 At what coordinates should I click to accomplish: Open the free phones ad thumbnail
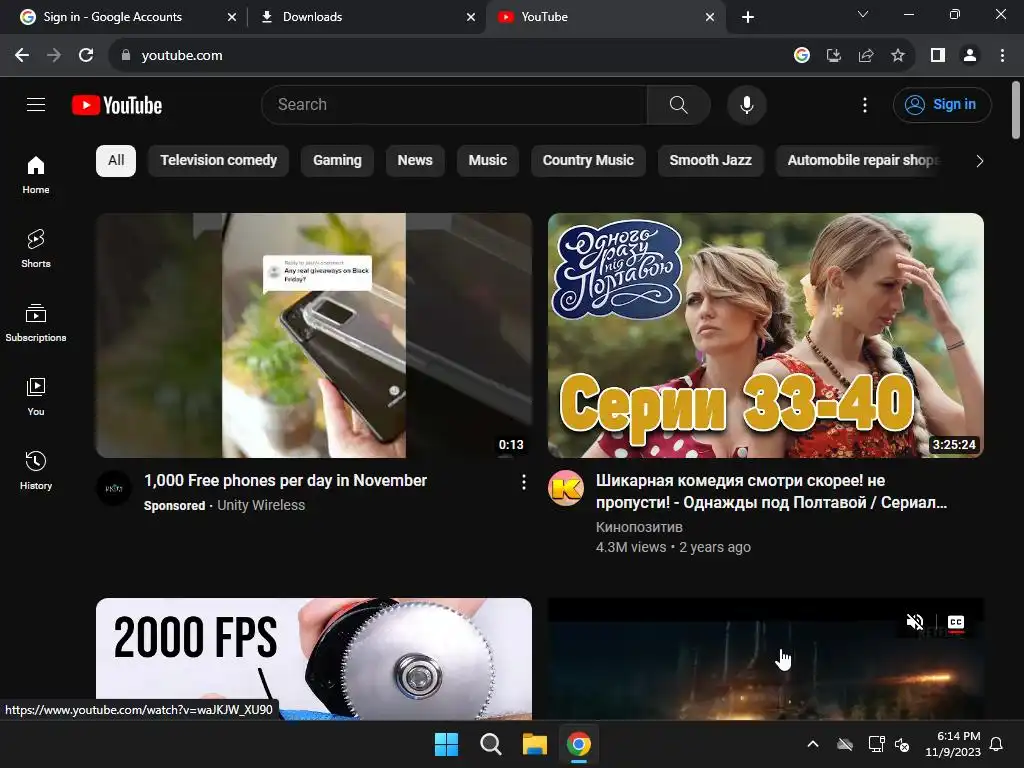pos(314,335)
